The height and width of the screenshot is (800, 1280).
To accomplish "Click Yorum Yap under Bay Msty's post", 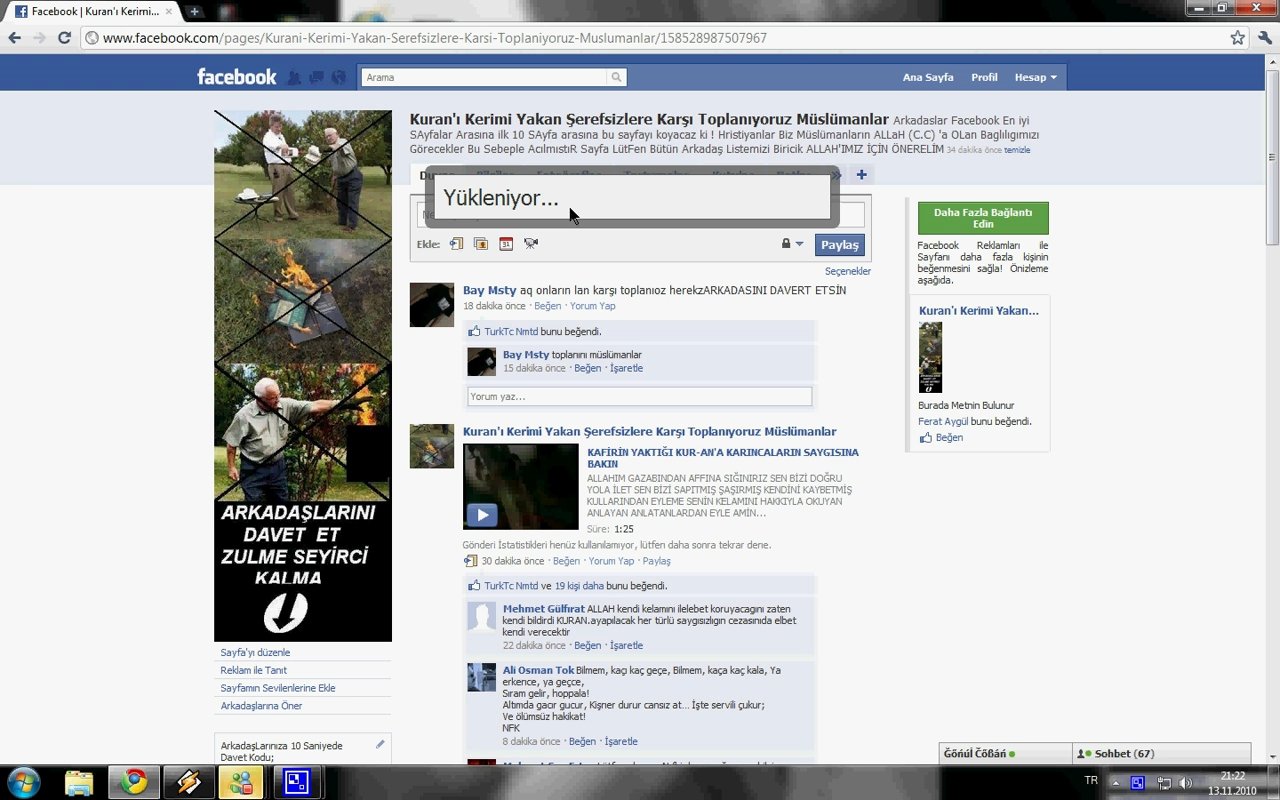I will [x=593, y=306].
